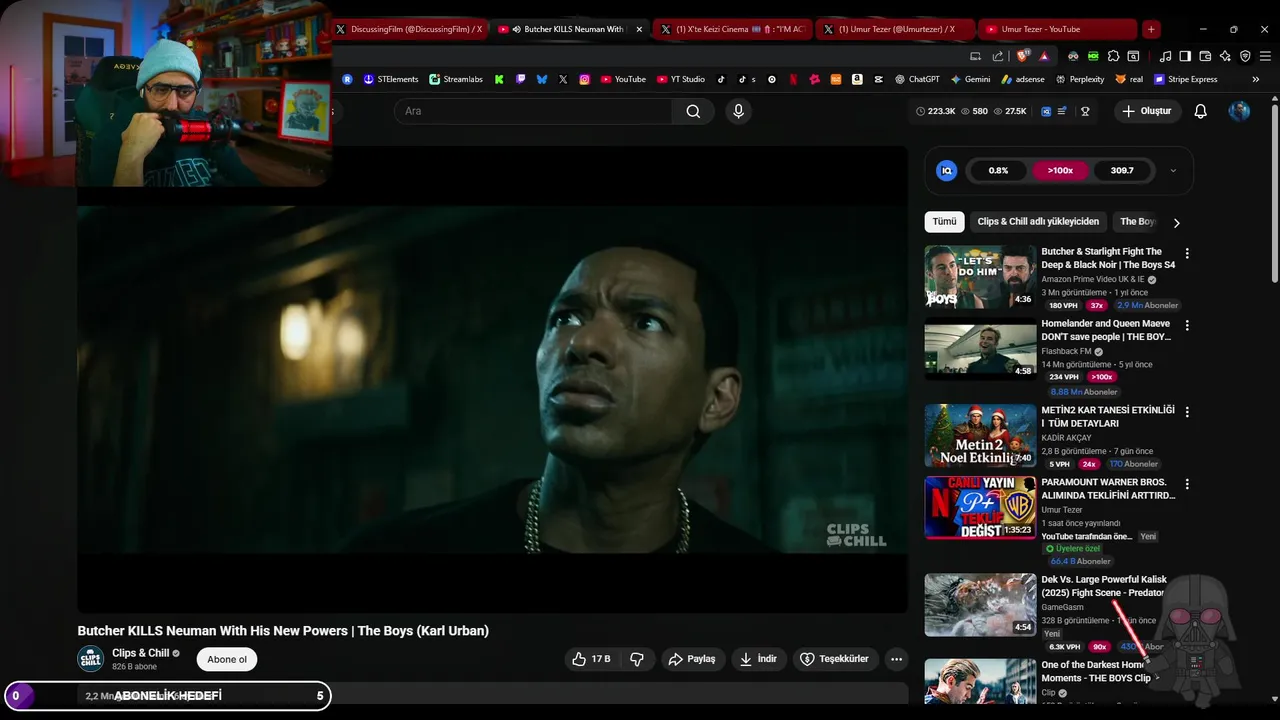Toggle the browser sidebar panel icon
This screenshot has height=720, width=1280.
coord(1185,56)
